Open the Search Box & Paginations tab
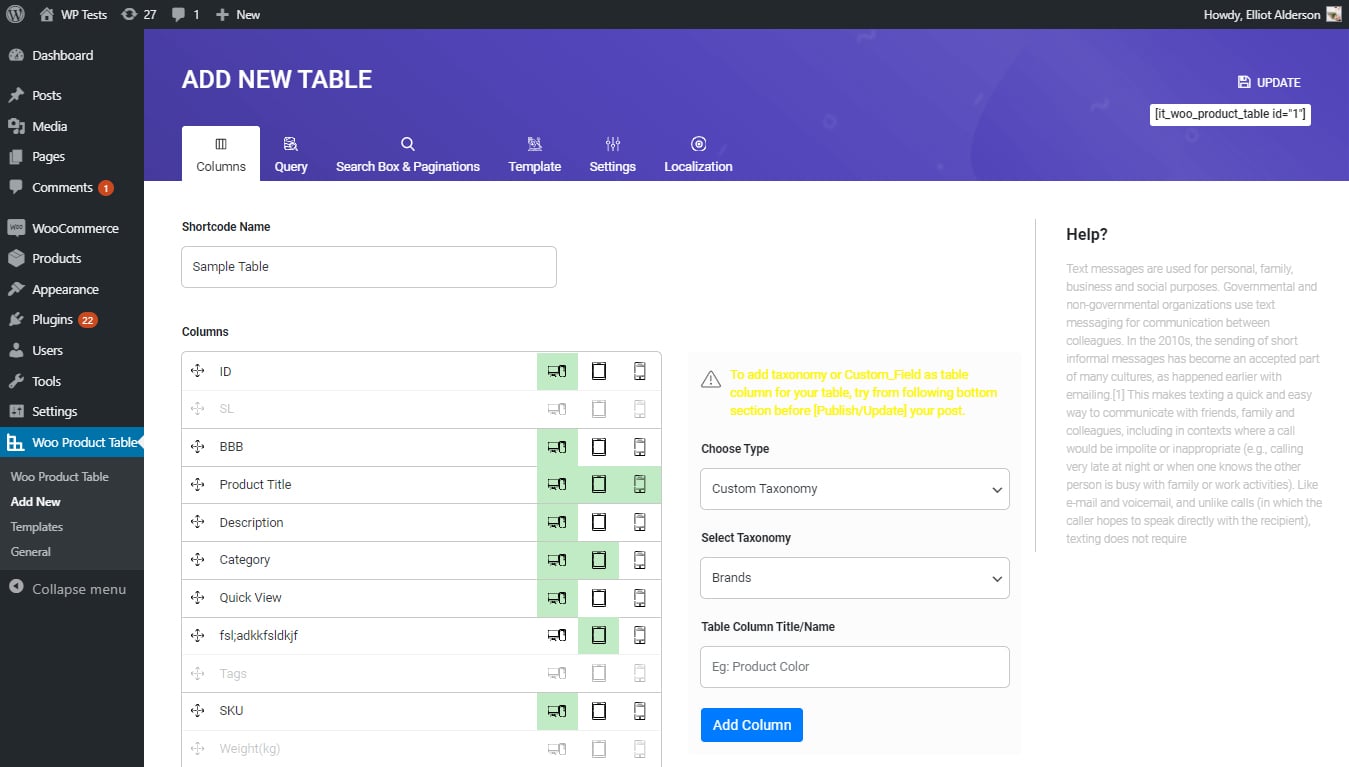1349x767 pixels. click(408, 154)
